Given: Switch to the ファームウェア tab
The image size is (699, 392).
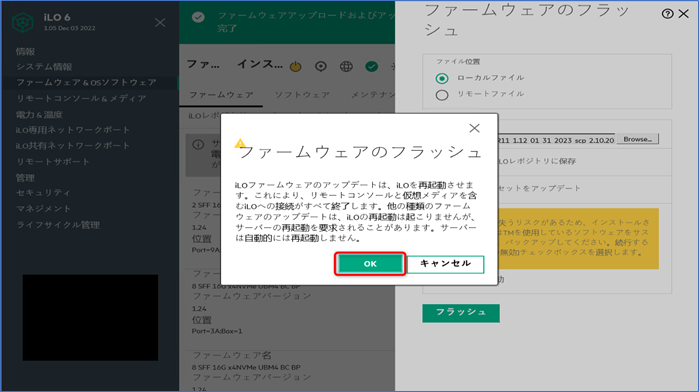Looking at the screenshot, I should coord(221,95).
